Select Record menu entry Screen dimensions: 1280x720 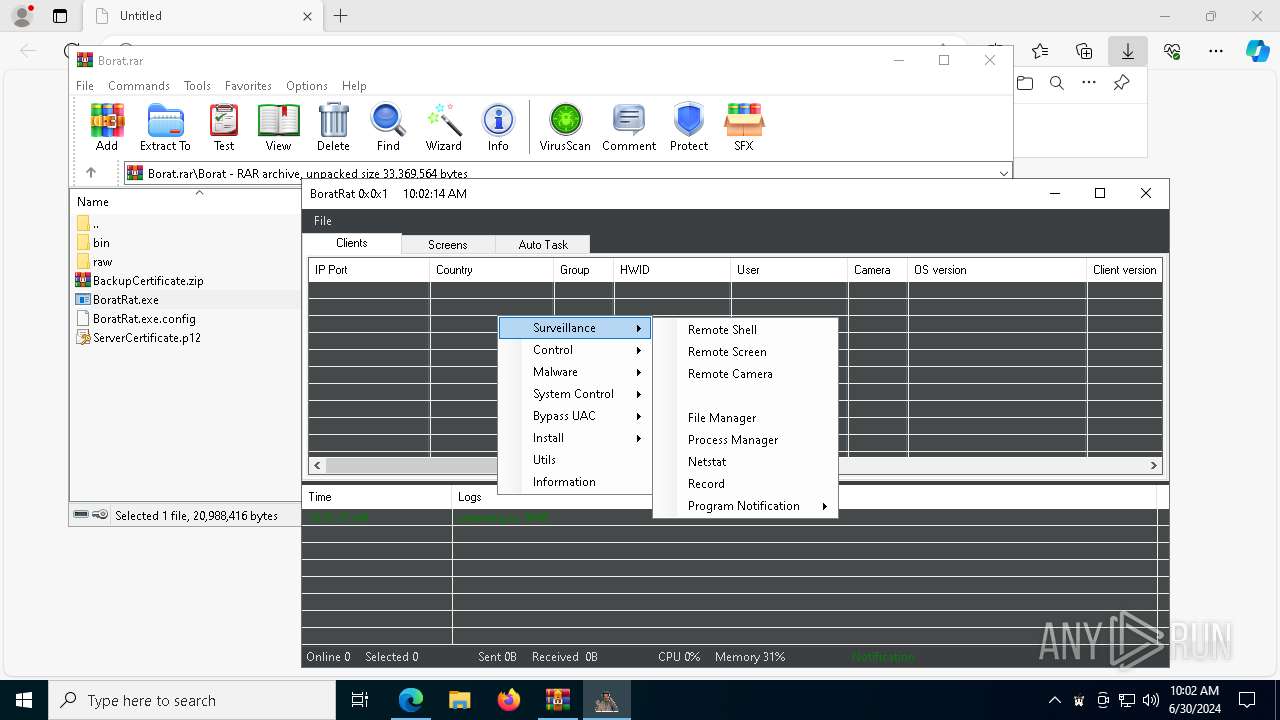pos(745,484)
